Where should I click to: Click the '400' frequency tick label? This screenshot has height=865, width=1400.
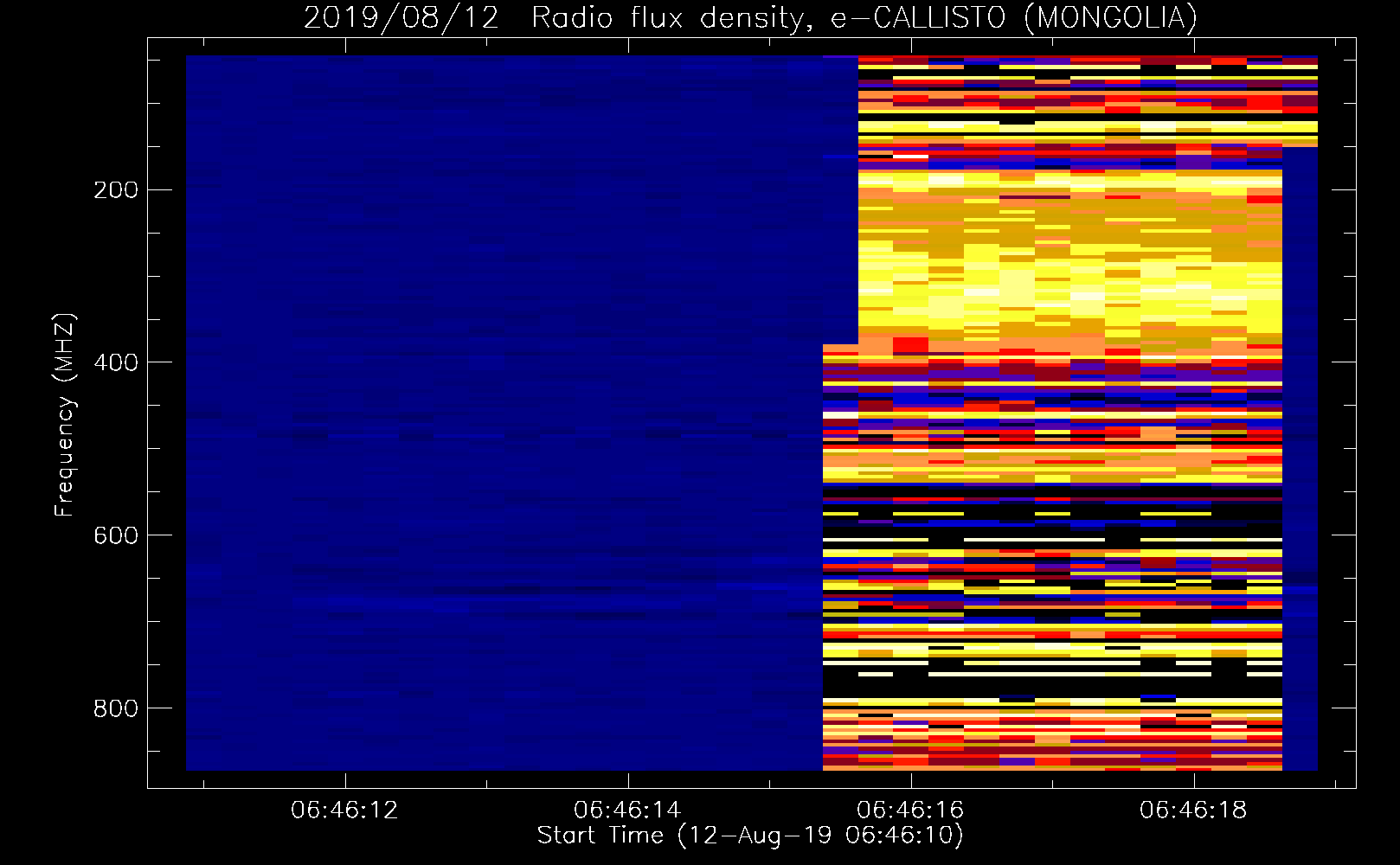(x=116, y=362)
